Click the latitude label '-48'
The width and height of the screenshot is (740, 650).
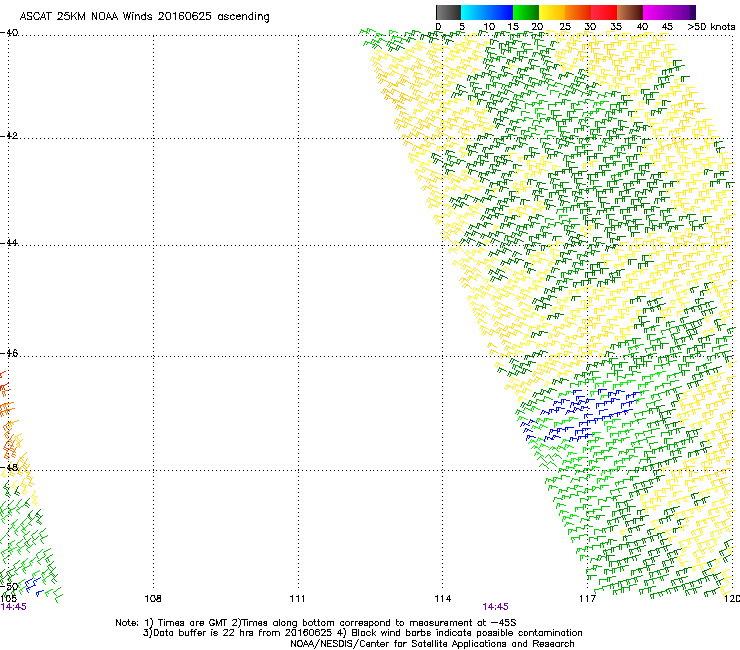pyautogui.click(x=9, y=467)
